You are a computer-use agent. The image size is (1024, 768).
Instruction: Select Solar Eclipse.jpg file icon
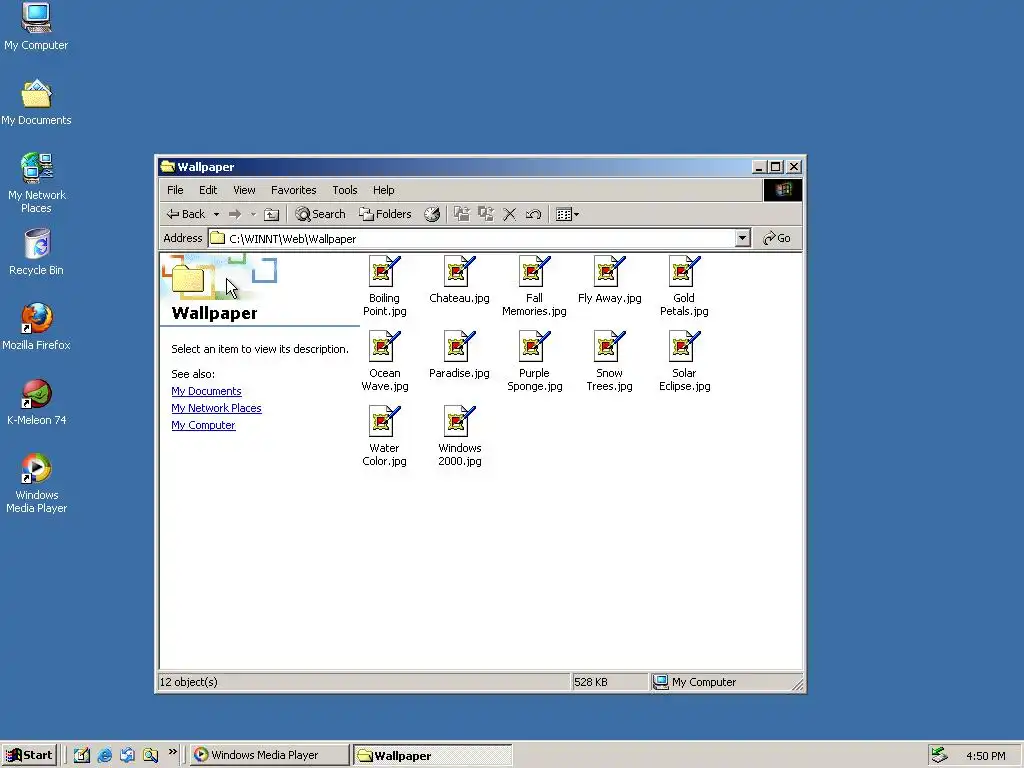click(x=684, y=347)
